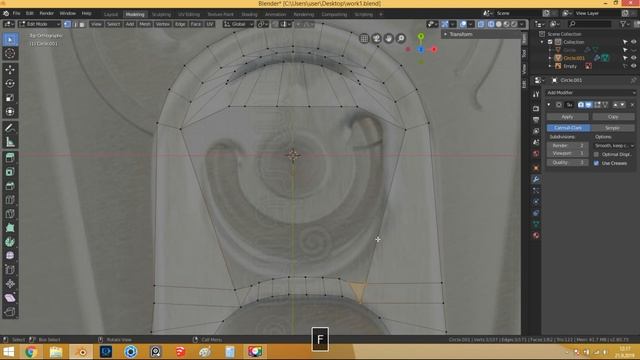
Task: Choose the combined Transform tool
Action: click(10, 111)
